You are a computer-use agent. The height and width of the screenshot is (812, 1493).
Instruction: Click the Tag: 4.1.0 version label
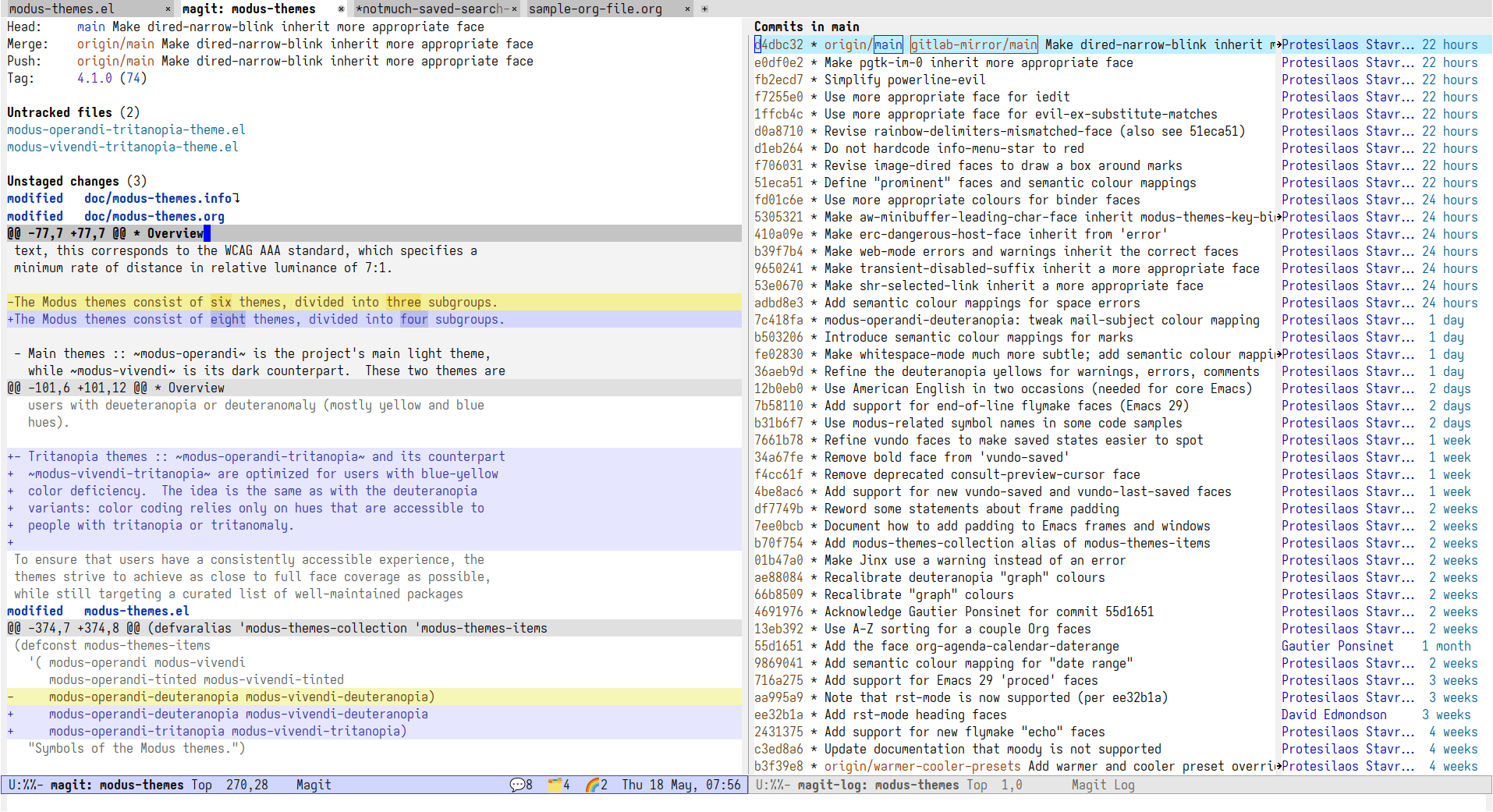(x=94, y=78)
